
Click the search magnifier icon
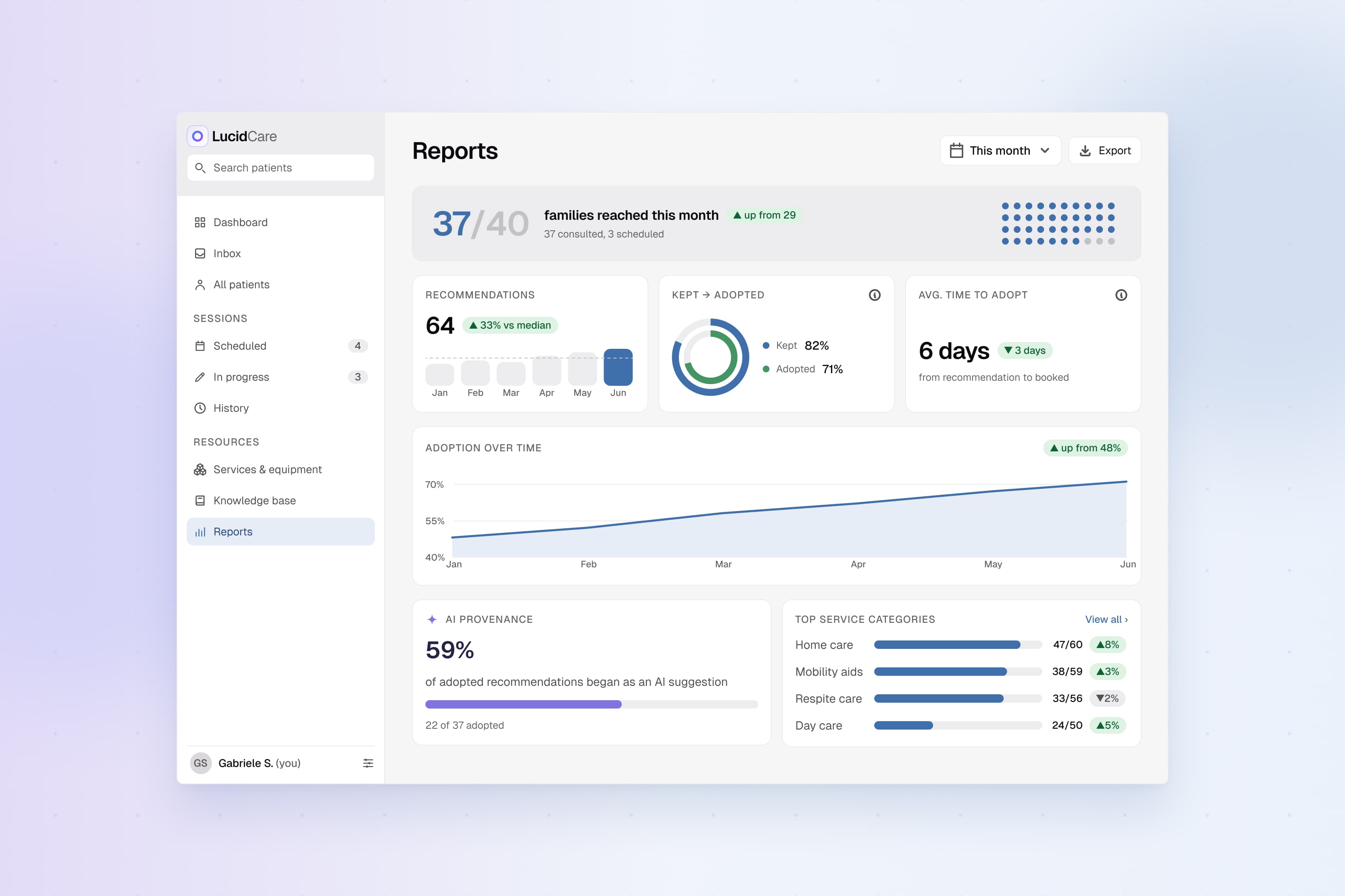click(x=200, y=168)
